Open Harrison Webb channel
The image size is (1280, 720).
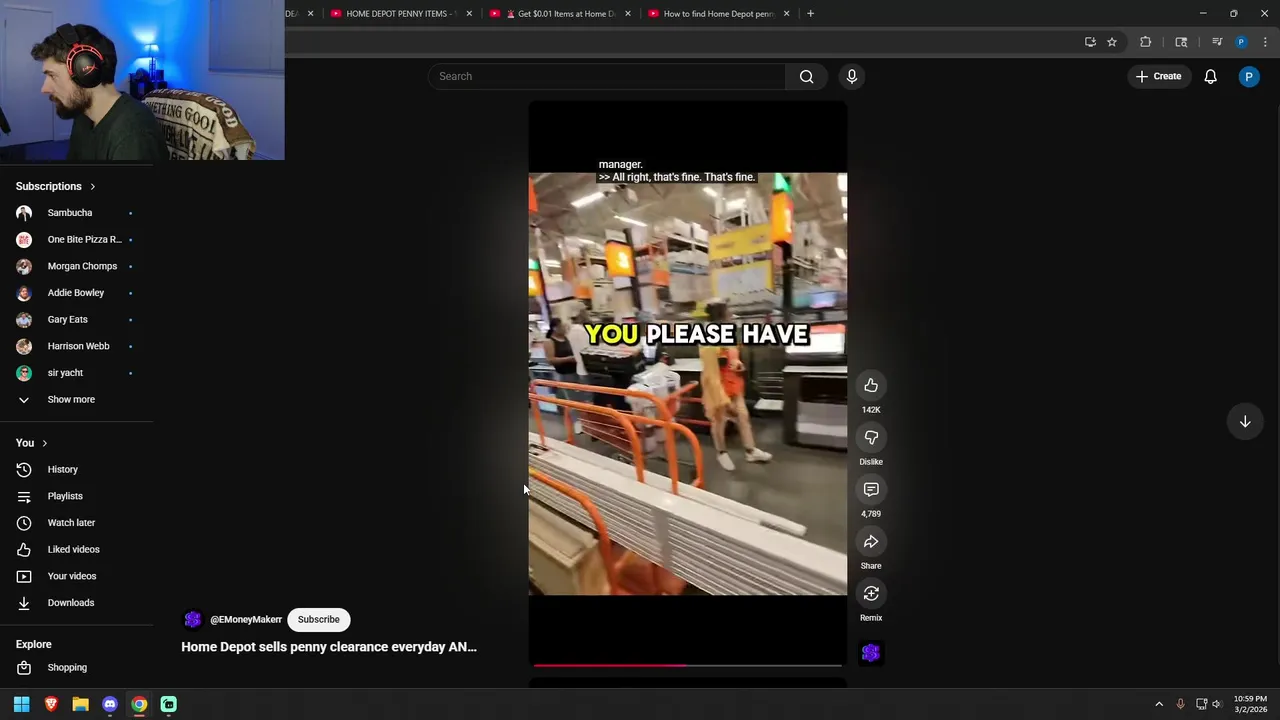pos(77,346)
